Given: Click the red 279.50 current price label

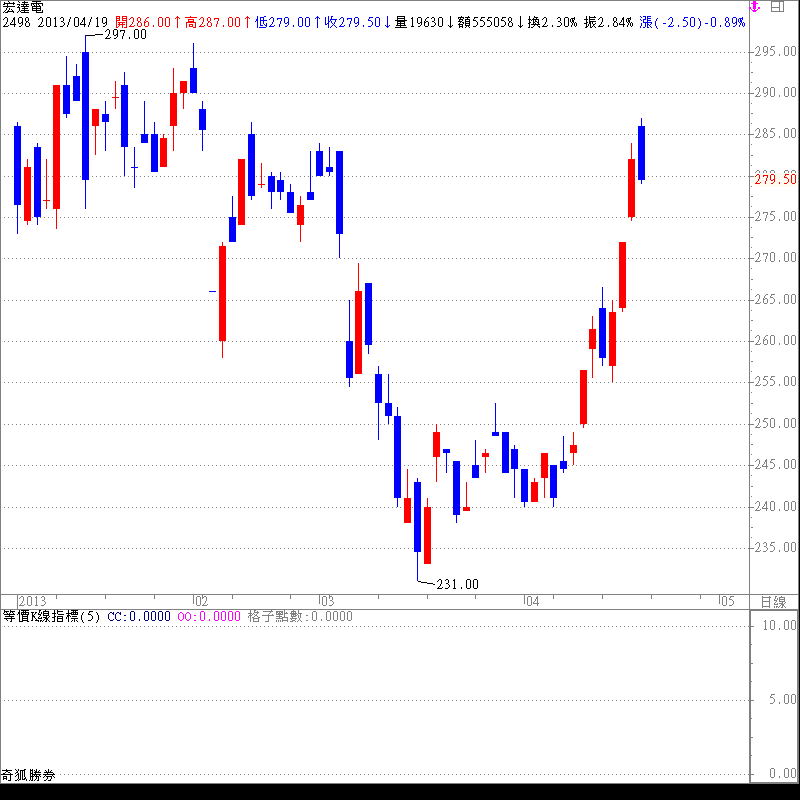Looking at the screenshot, I should tap(775, 179).
